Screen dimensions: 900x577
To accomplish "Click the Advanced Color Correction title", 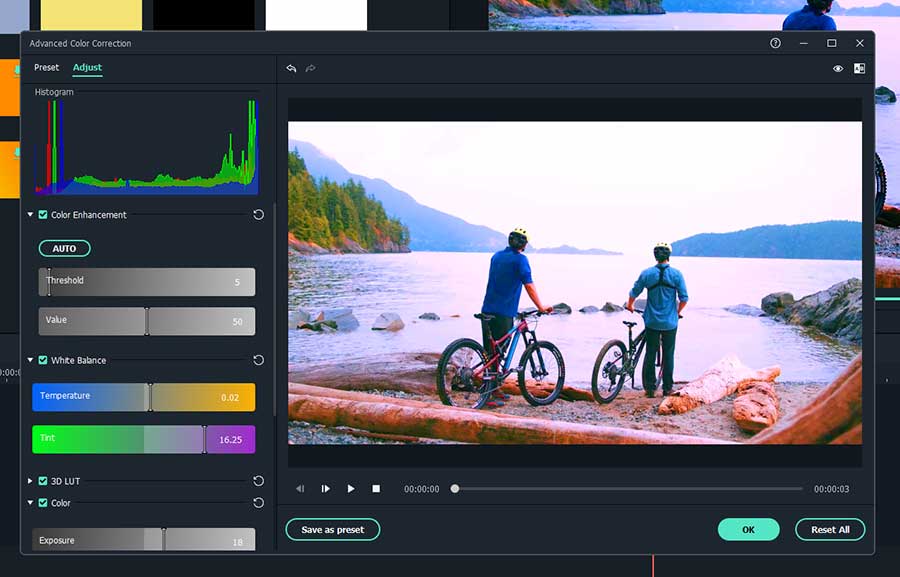I will pos(80,43).
